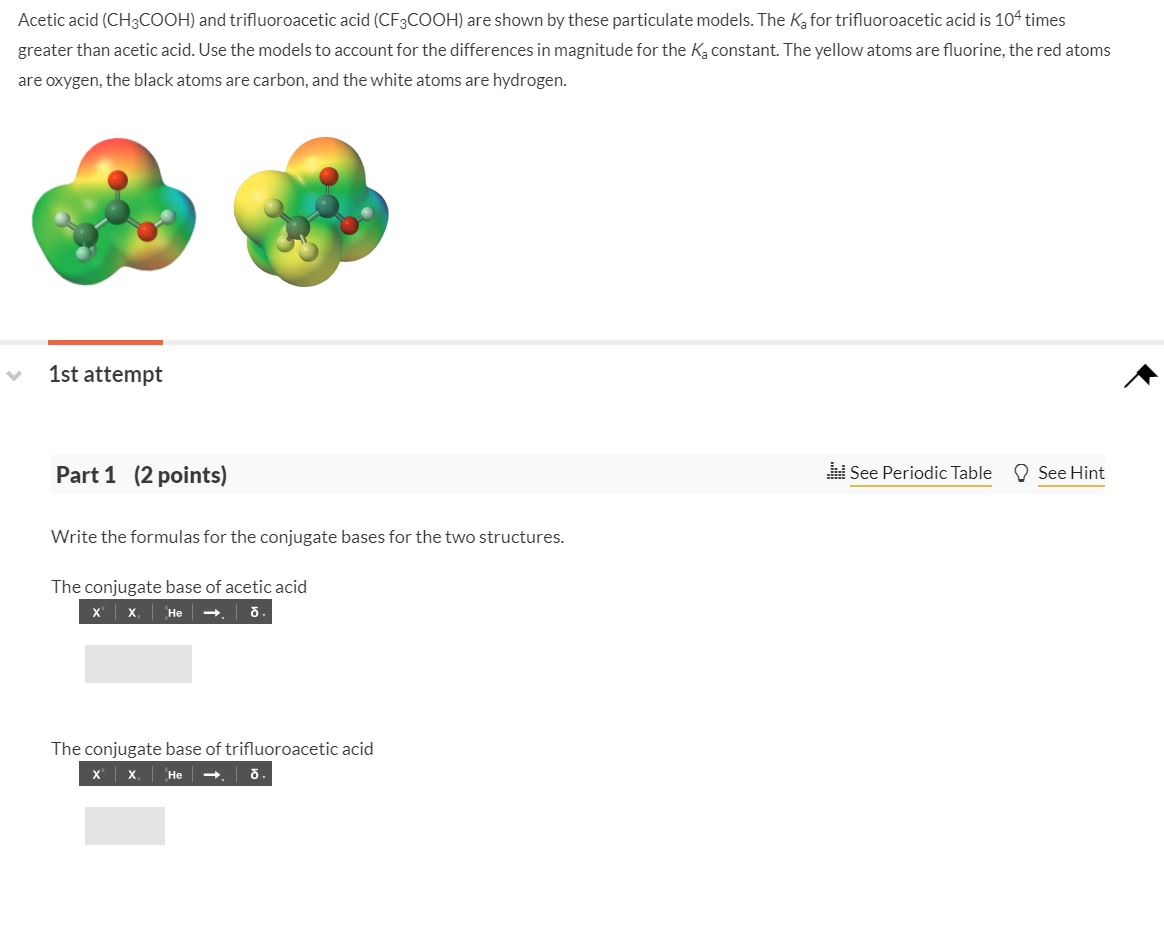This screenshot has width=1164, height=943.
Task: Select superscript in the trifluoroacetic acid toolbar
Action: tap(96, 773)
